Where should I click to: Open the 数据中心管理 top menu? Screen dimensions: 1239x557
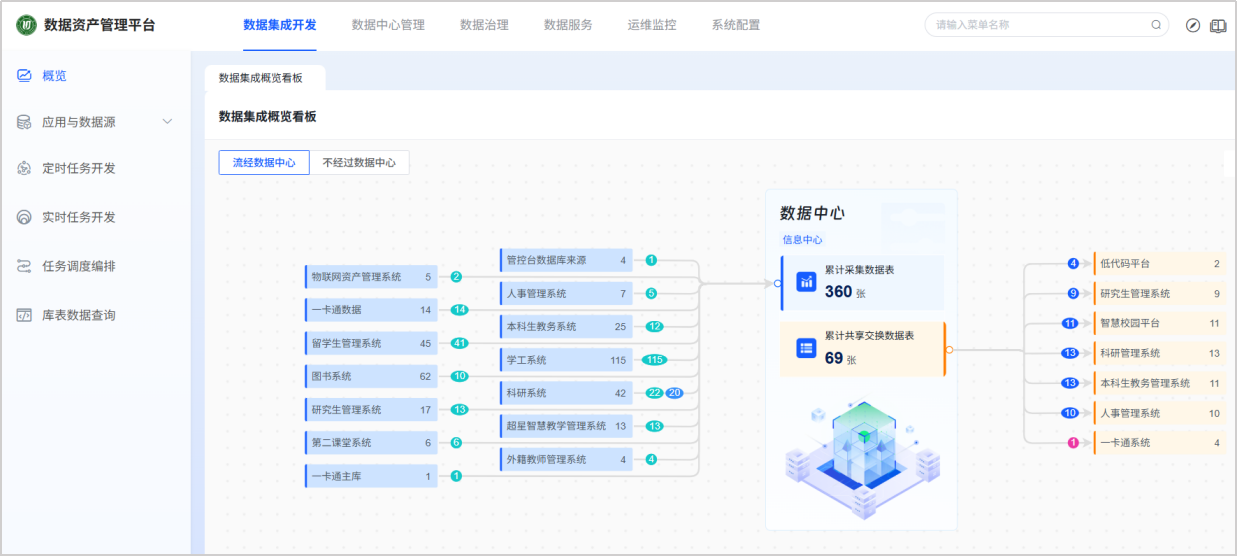pyautogui.click(x=388, y=25)
